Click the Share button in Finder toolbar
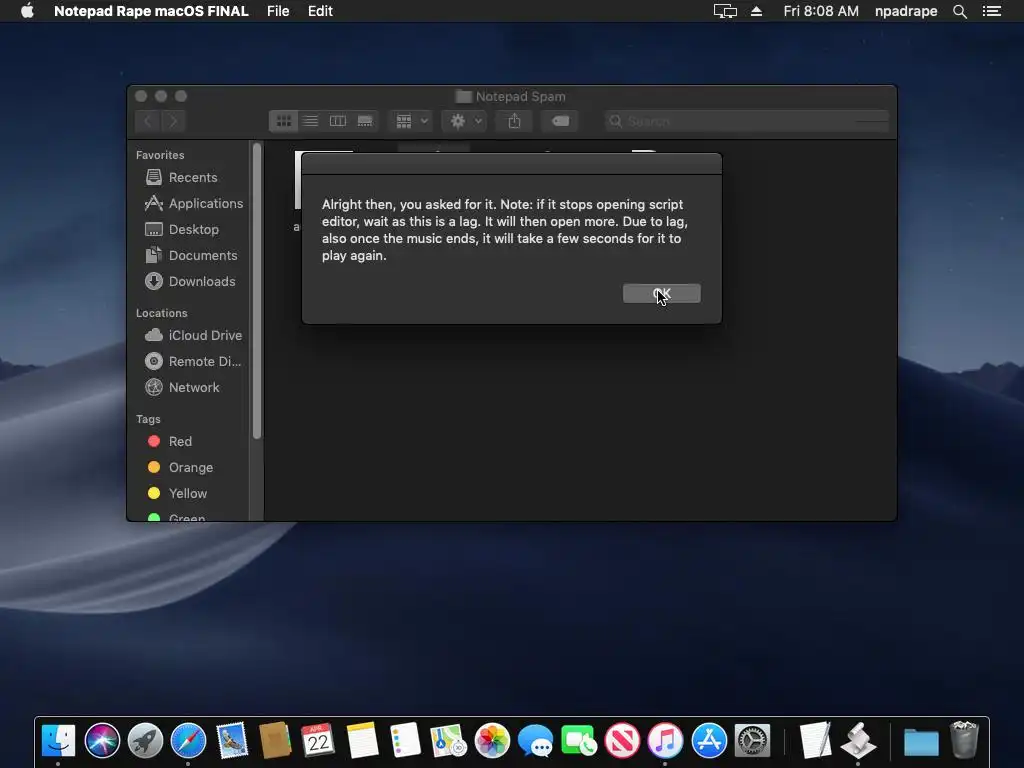 coord(515,121)
